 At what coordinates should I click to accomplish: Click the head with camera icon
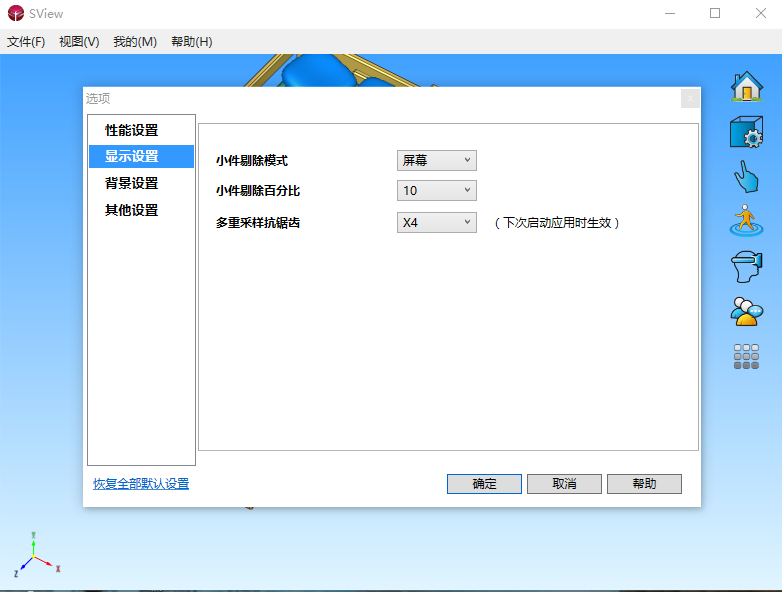pyautogui.click(x=746, y=266)
